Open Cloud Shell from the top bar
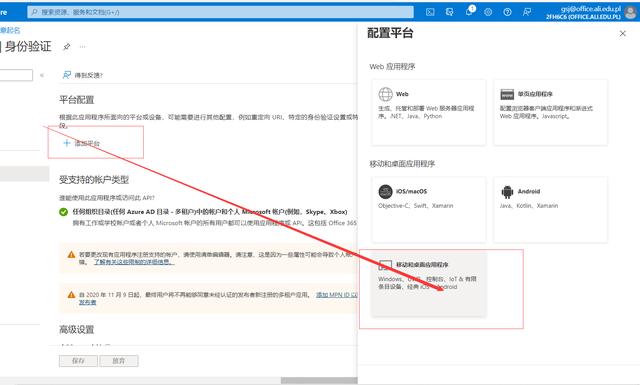Image resolution: width=640 pixels, height=385 pixels. pos(430,12)
